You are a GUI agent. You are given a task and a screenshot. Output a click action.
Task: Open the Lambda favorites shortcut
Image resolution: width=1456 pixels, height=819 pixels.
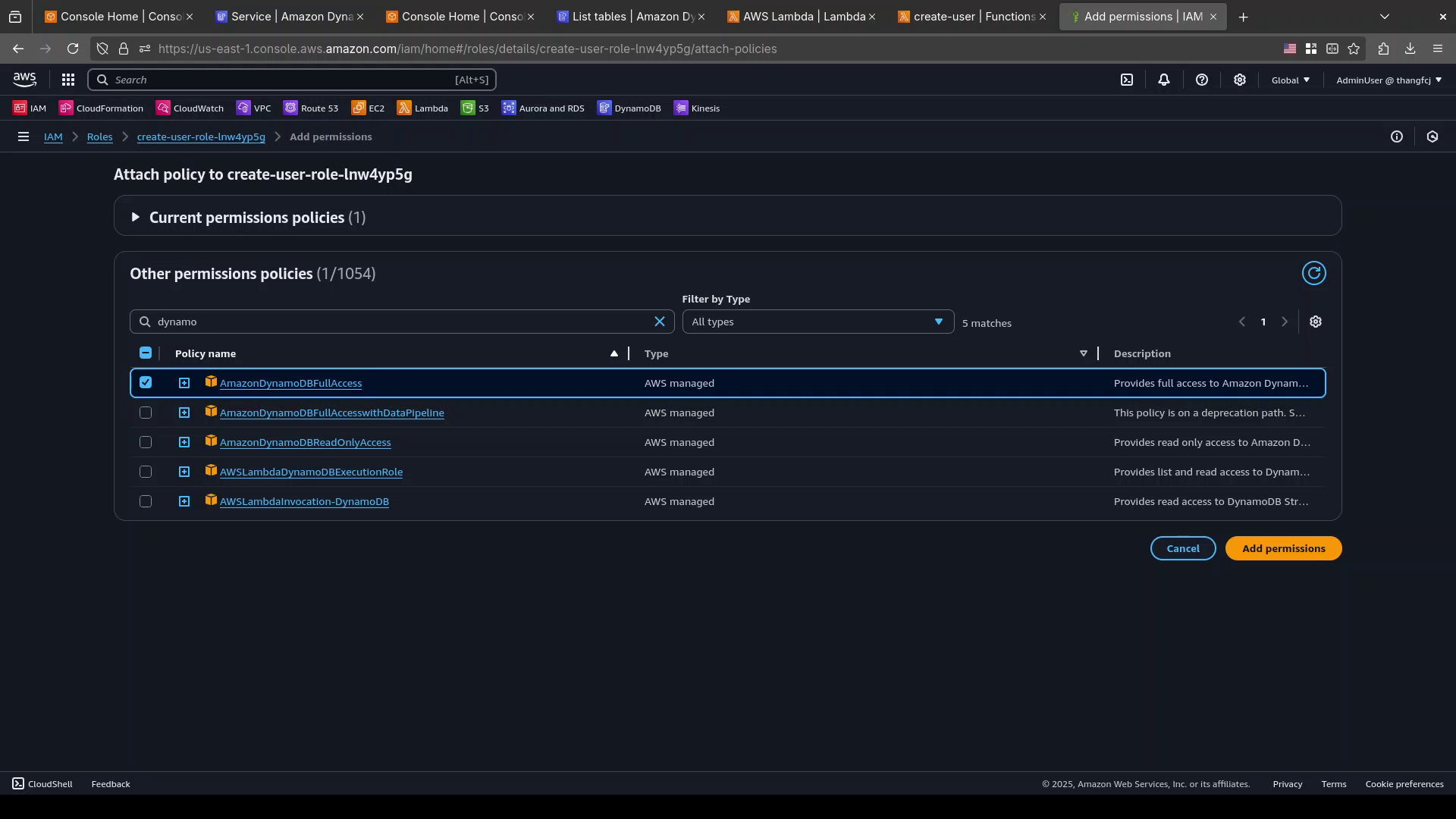click(422, 108)
